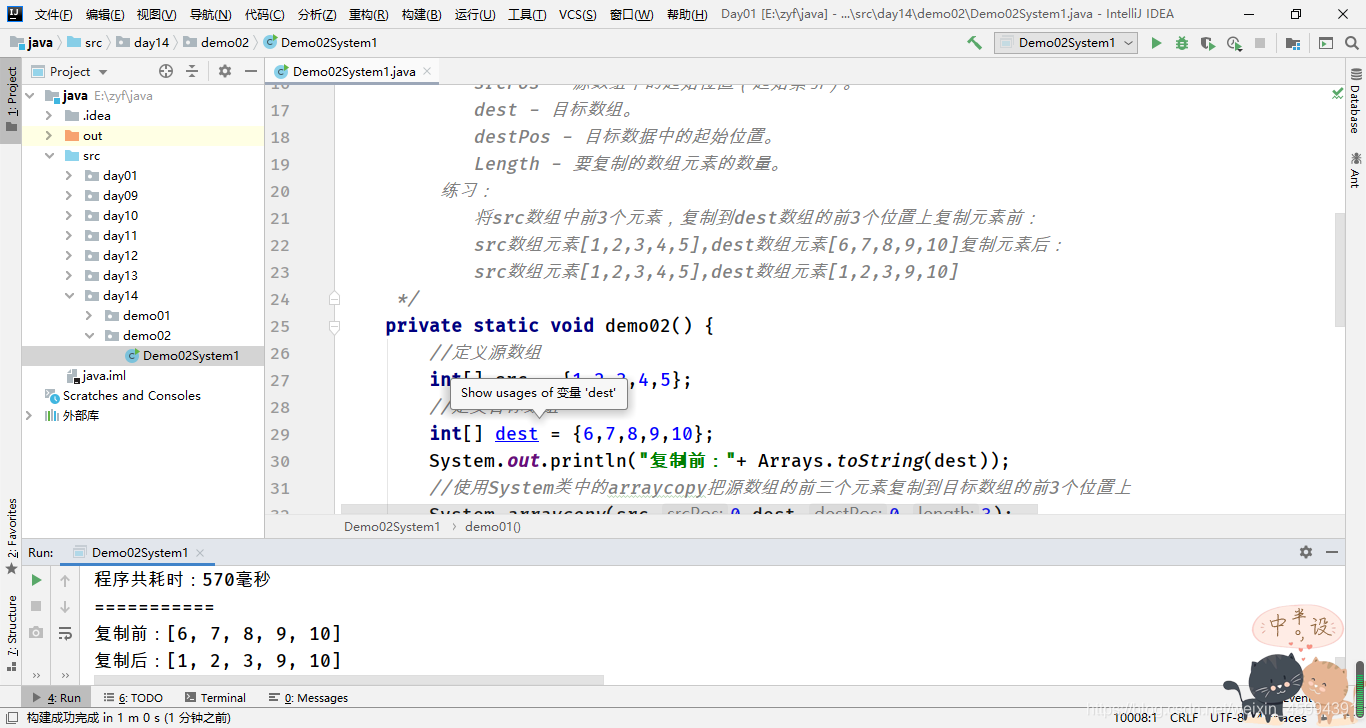Open the Database side panel
1366x728 pixels.
1355,102
